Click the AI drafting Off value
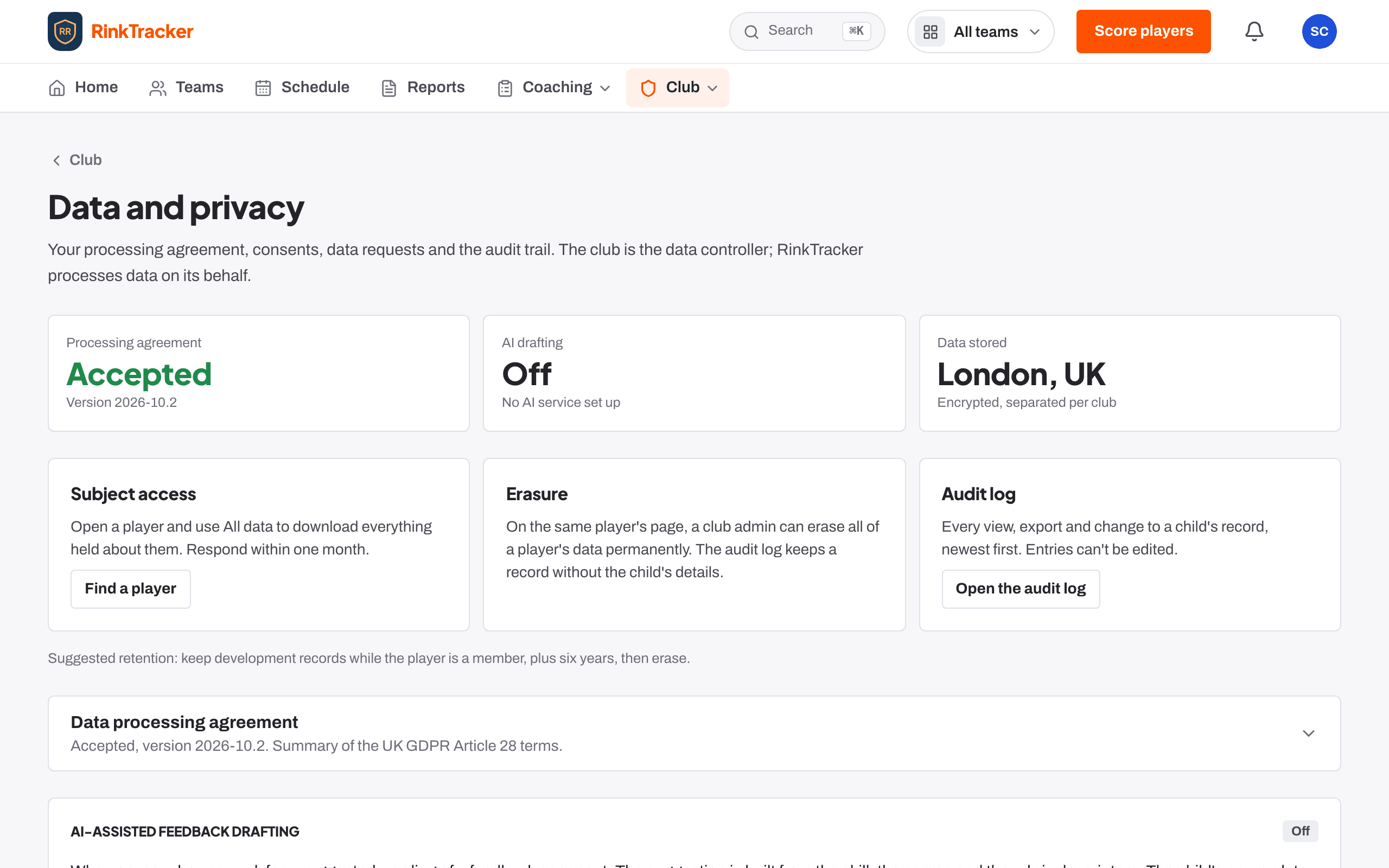1389x868 pixels. tap(526, 374)
